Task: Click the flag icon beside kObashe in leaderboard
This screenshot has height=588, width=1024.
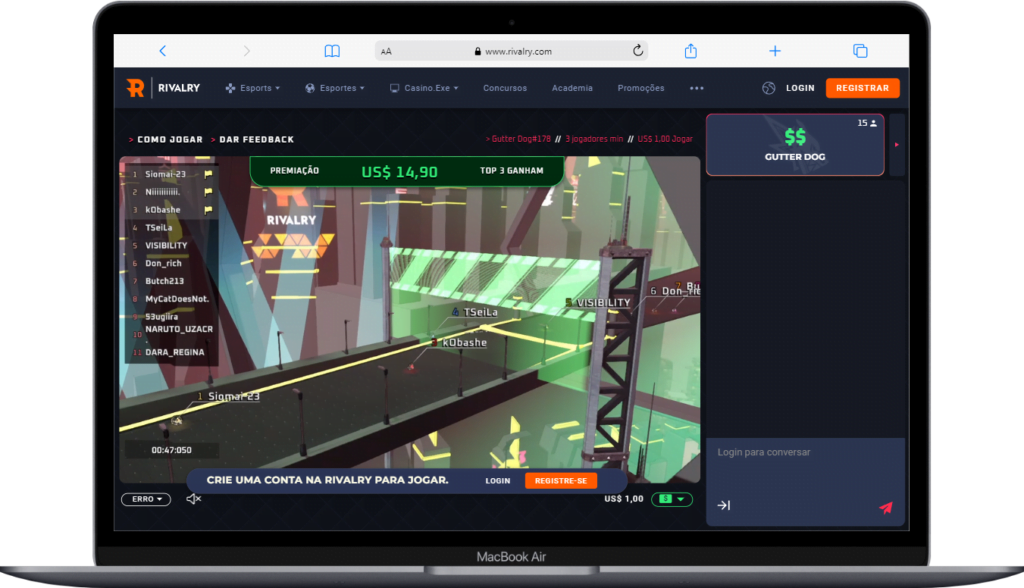Action: pyautogui.click(x=208, y=210)
